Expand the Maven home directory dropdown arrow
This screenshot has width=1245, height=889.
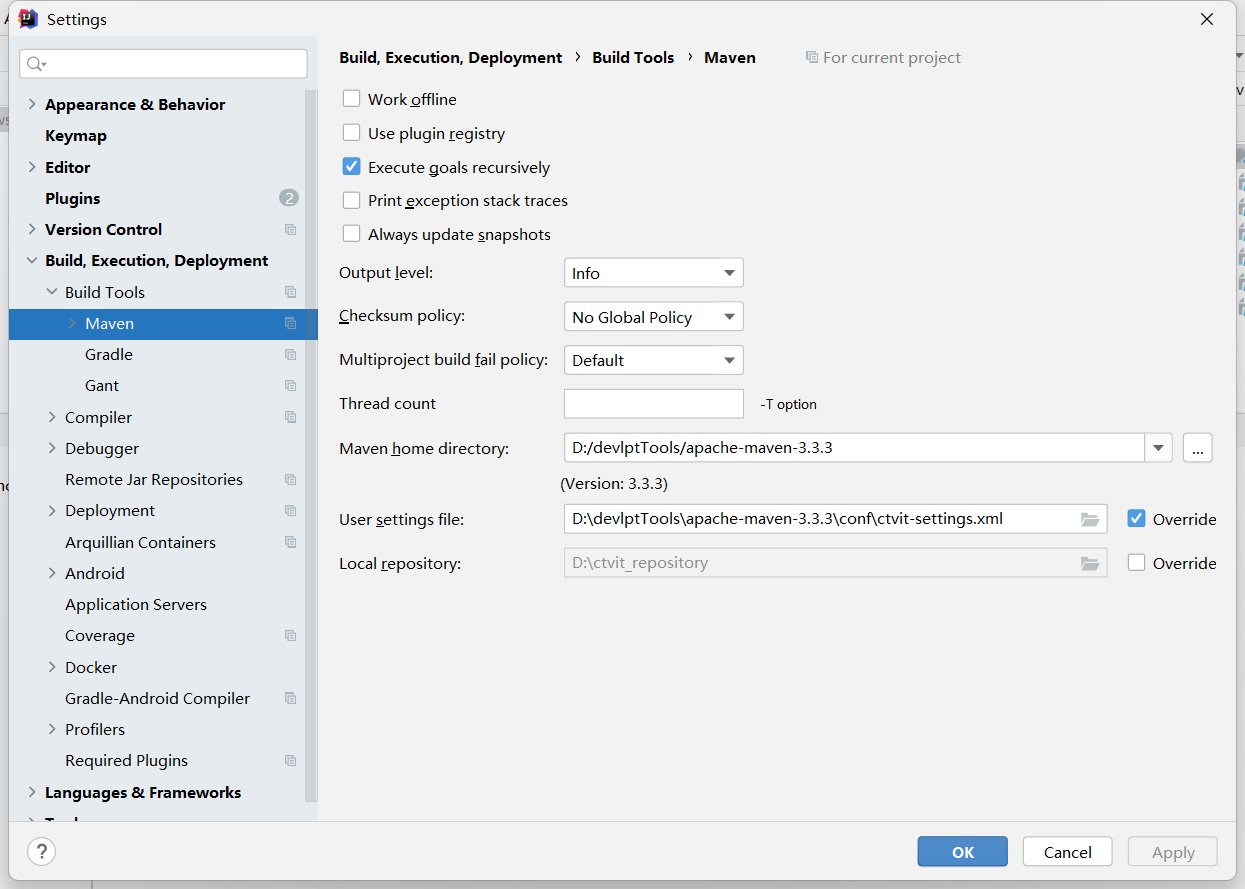click(1158, 448)
